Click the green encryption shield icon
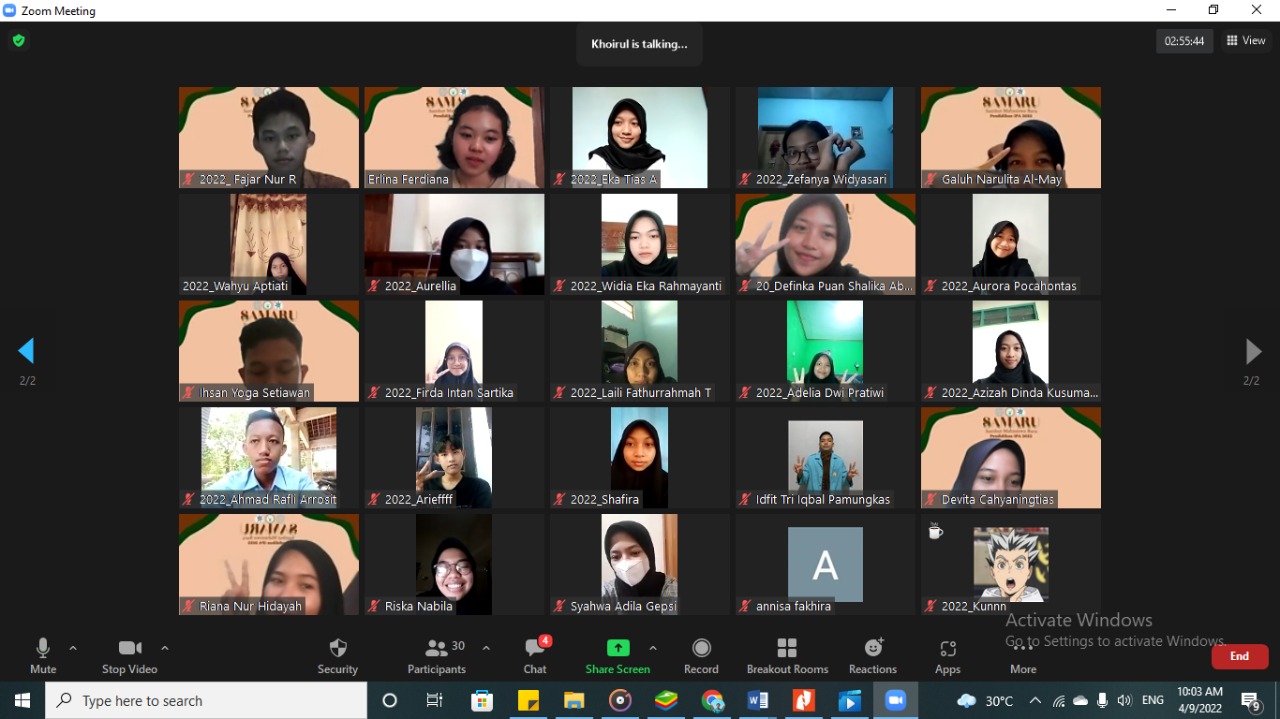The image size is (1280, 719). tap(18, 41)
